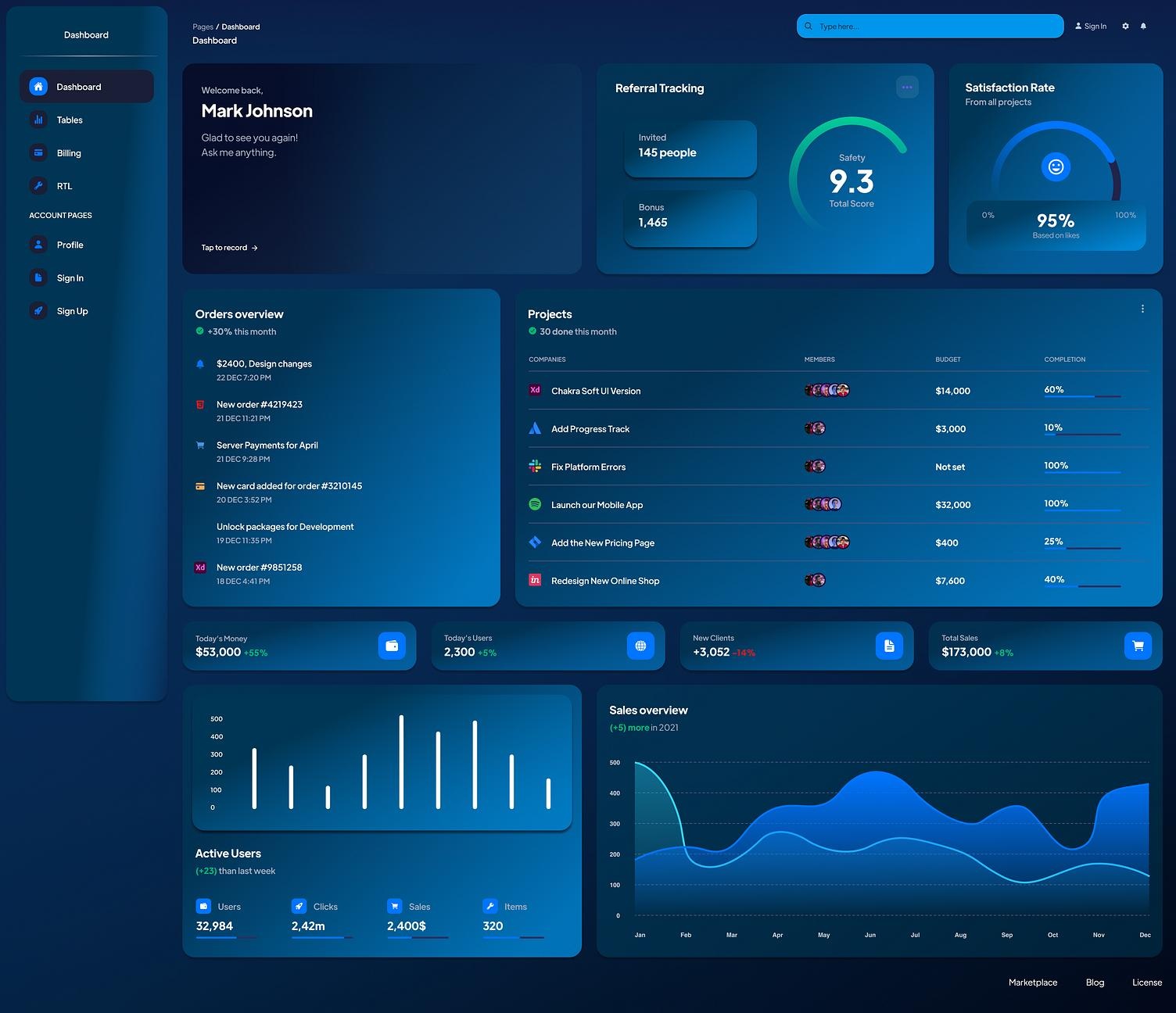Click the Pages breadcrumb link
The width and height of the screenshot is (1176, 1013).
[203, 27]
